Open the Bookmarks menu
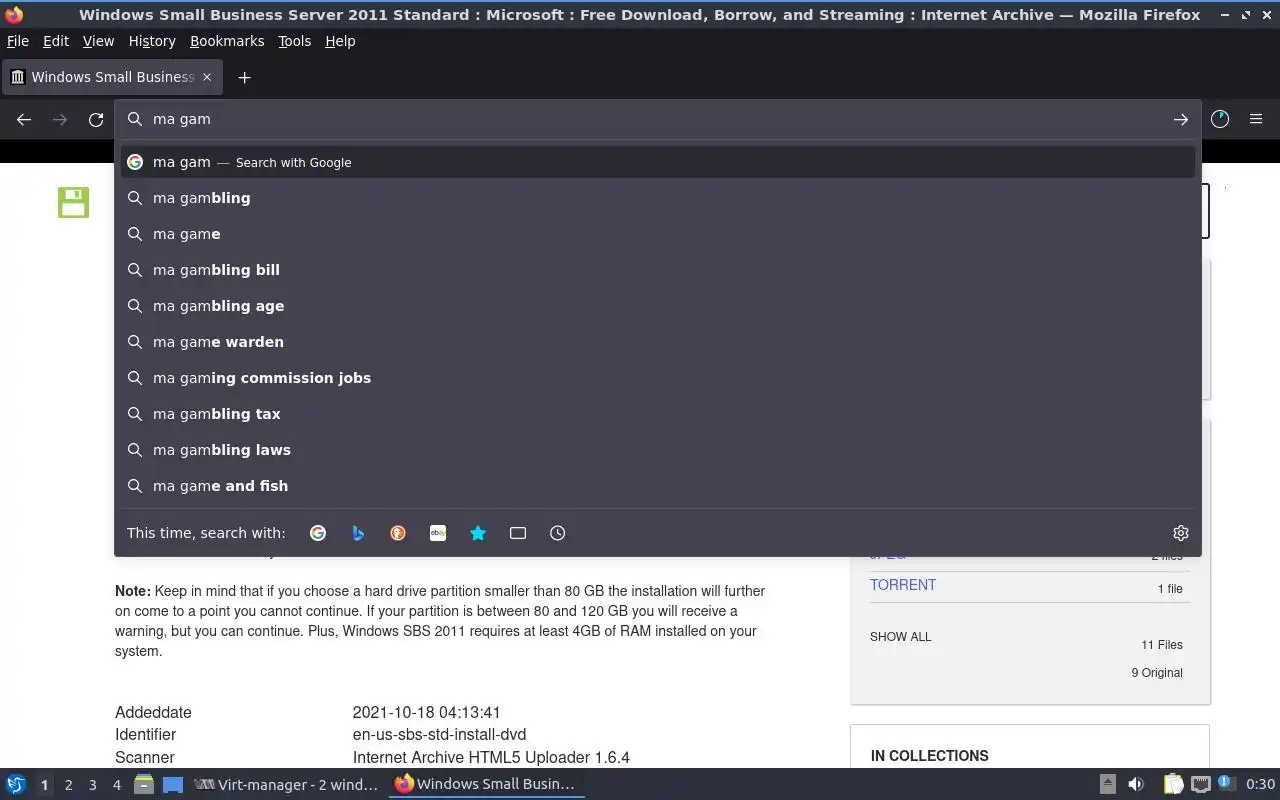Image resolution: width=1280 pixels, height=800 pixels. pos(227,41)
